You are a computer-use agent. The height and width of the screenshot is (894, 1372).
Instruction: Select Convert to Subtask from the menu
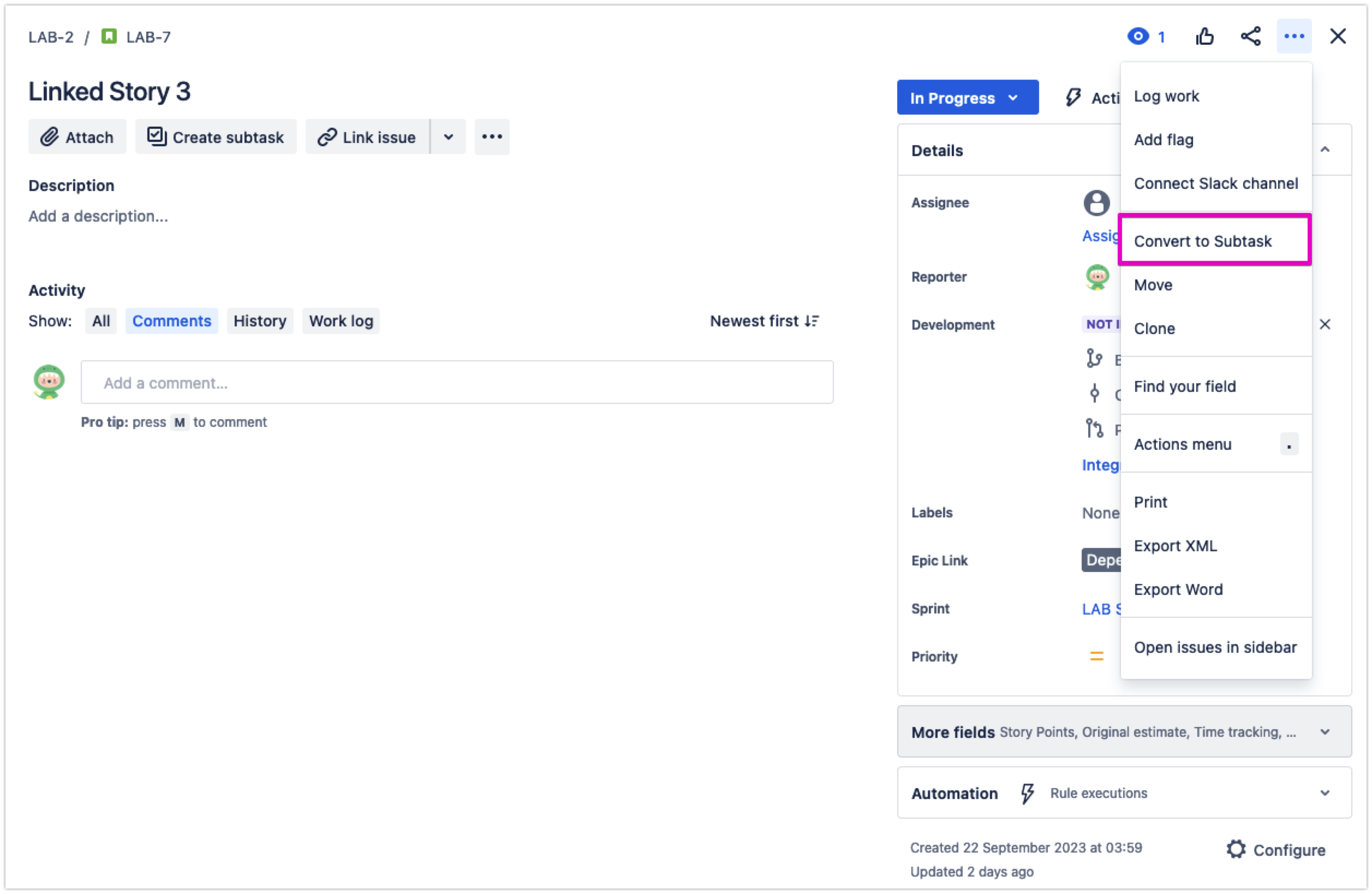[1202, 241]
